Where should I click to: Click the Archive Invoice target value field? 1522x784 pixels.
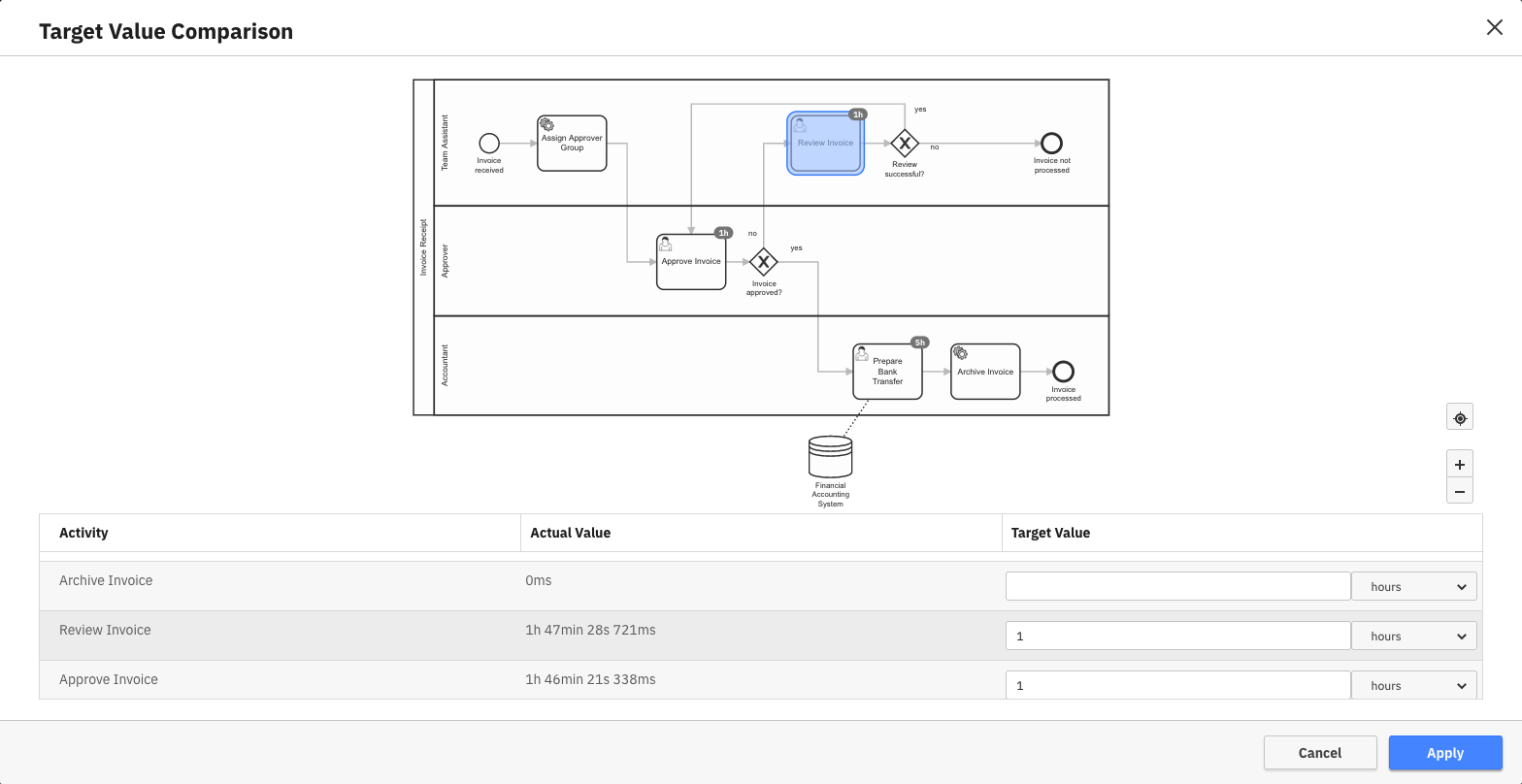click(1177, 586)
